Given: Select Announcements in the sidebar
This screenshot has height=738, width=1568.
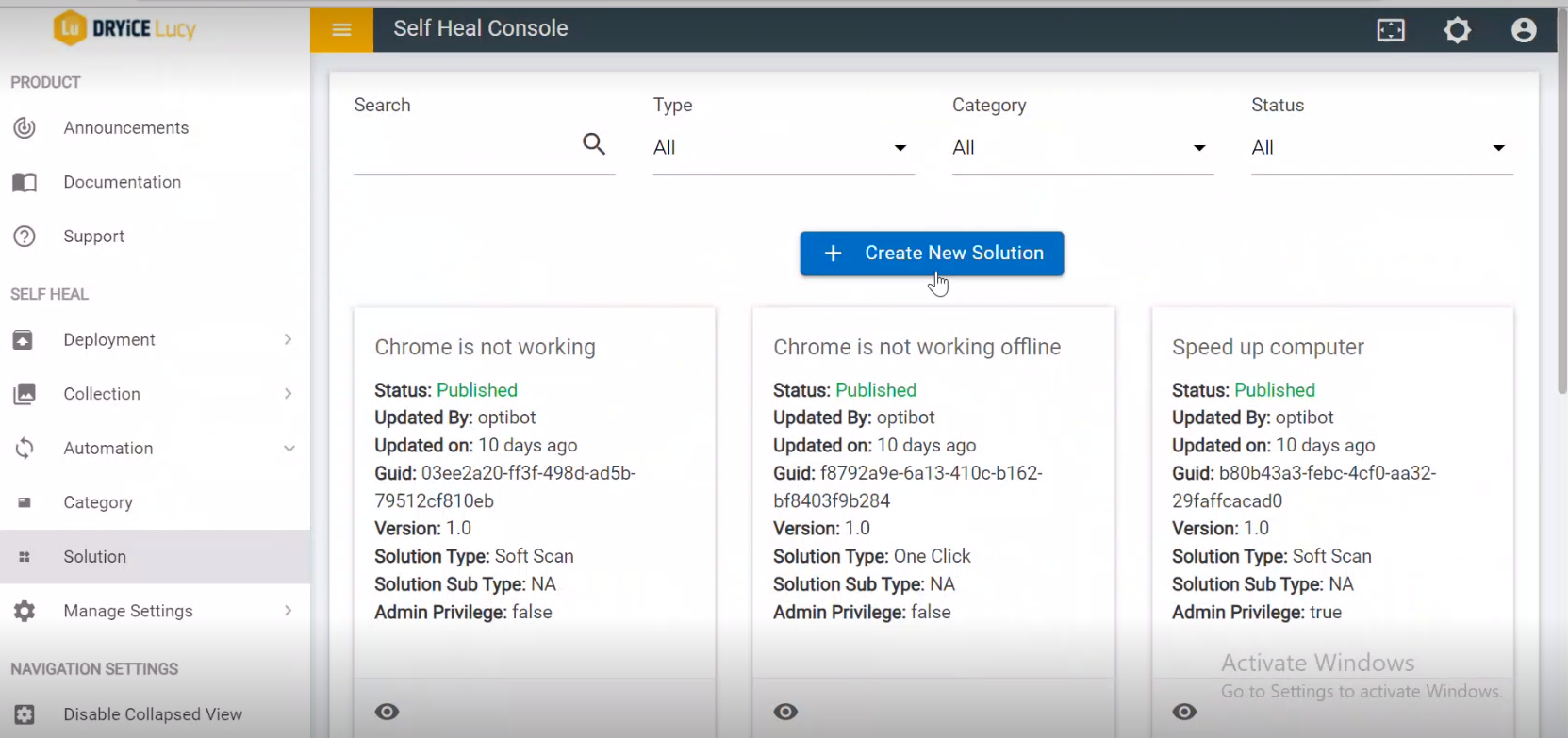Looking at the screenshot, I should point(125,128).
